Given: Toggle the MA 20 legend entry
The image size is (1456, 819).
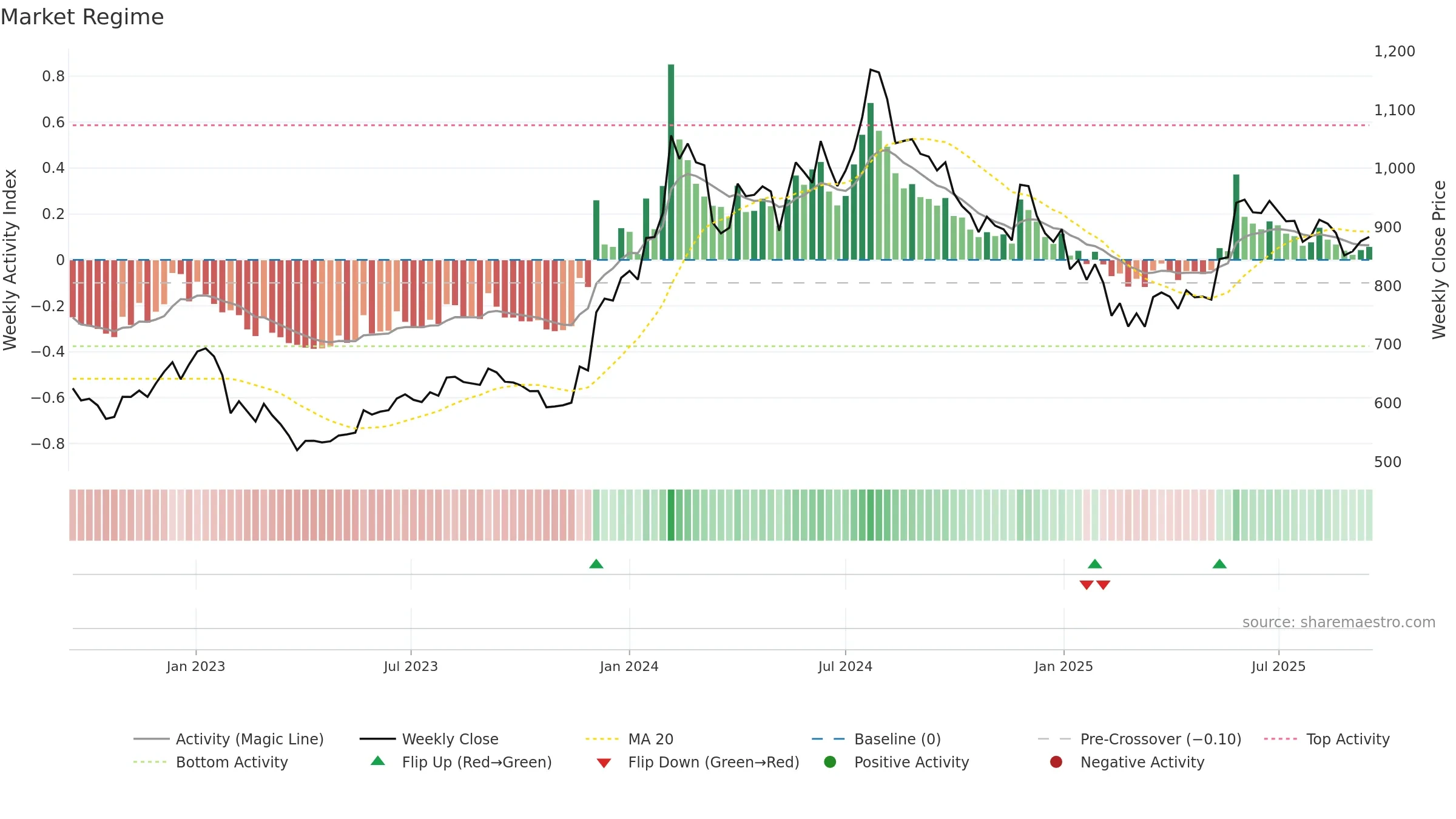Looking at the screenshot, I should coord(629,739).
